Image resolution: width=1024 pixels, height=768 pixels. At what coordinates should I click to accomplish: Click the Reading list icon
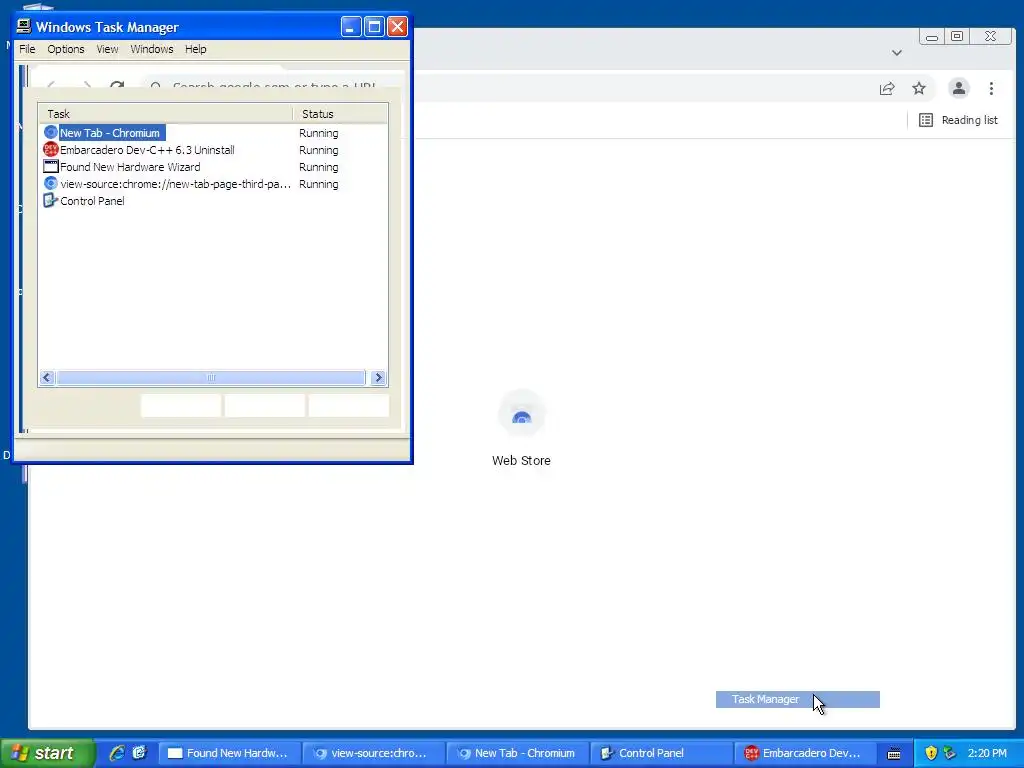[925, 120]
